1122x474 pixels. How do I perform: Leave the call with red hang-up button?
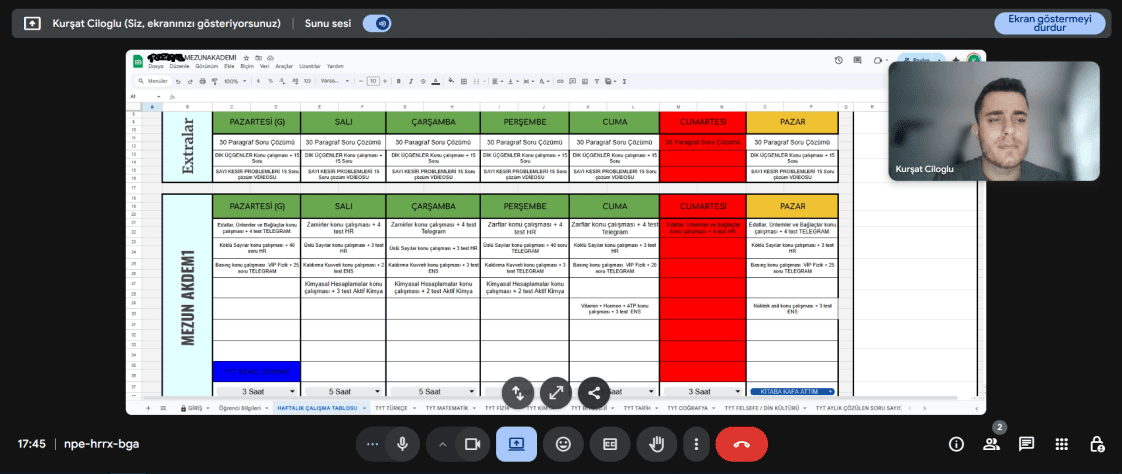[x=741, y=444]
